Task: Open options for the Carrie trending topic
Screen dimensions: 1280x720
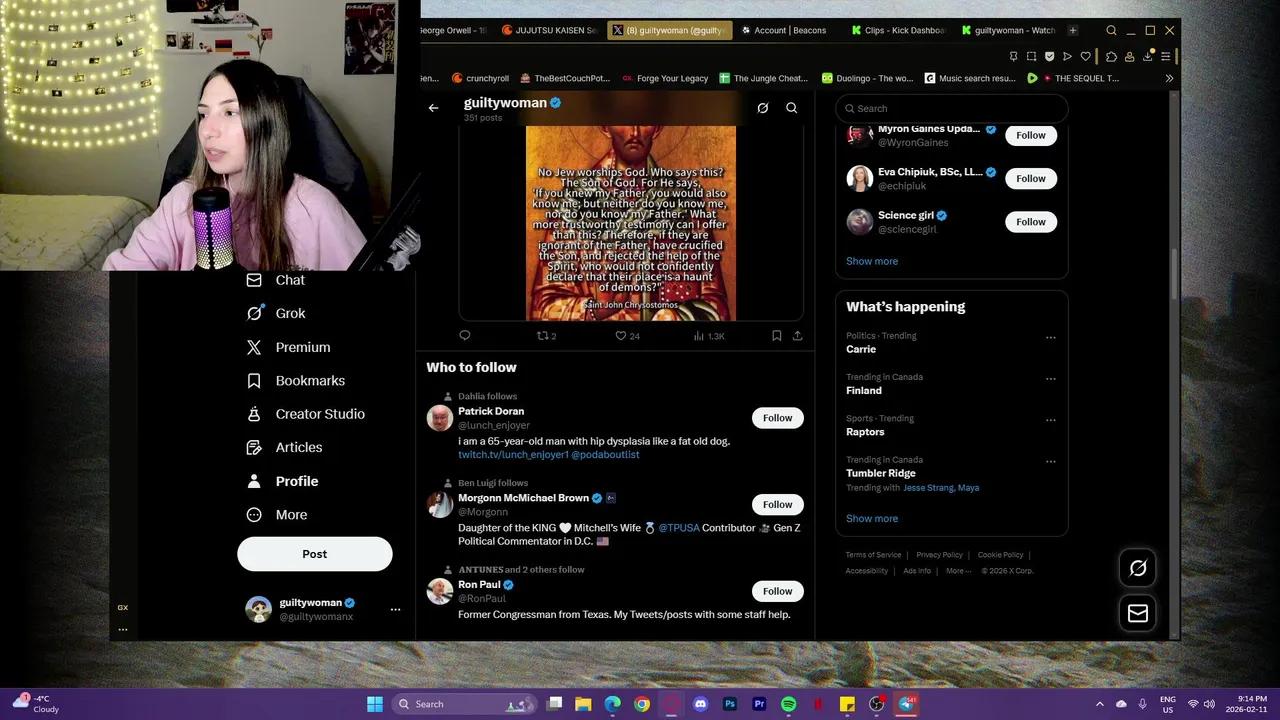Action: pyautogui.click(x=1051, y=338)
